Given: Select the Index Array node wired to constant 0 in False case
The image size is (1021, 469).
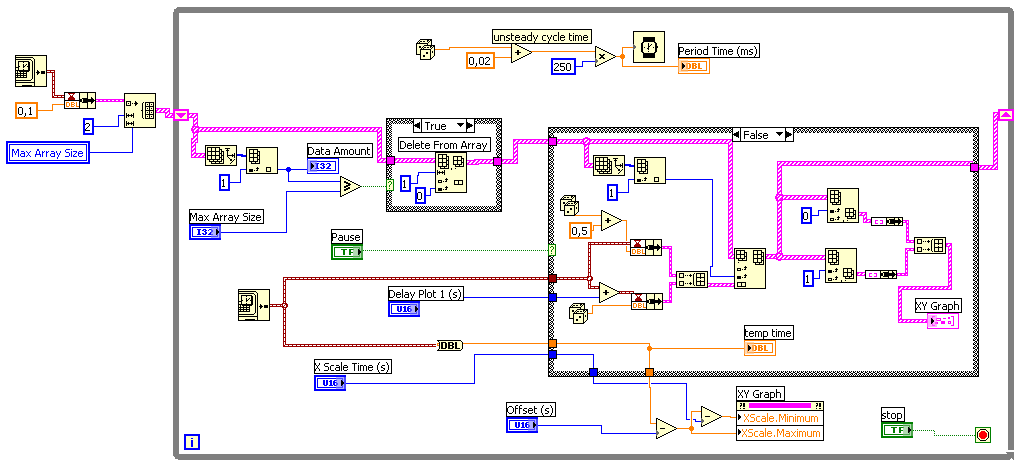Looking at the screenshot, I should click(x=843, y=206).
